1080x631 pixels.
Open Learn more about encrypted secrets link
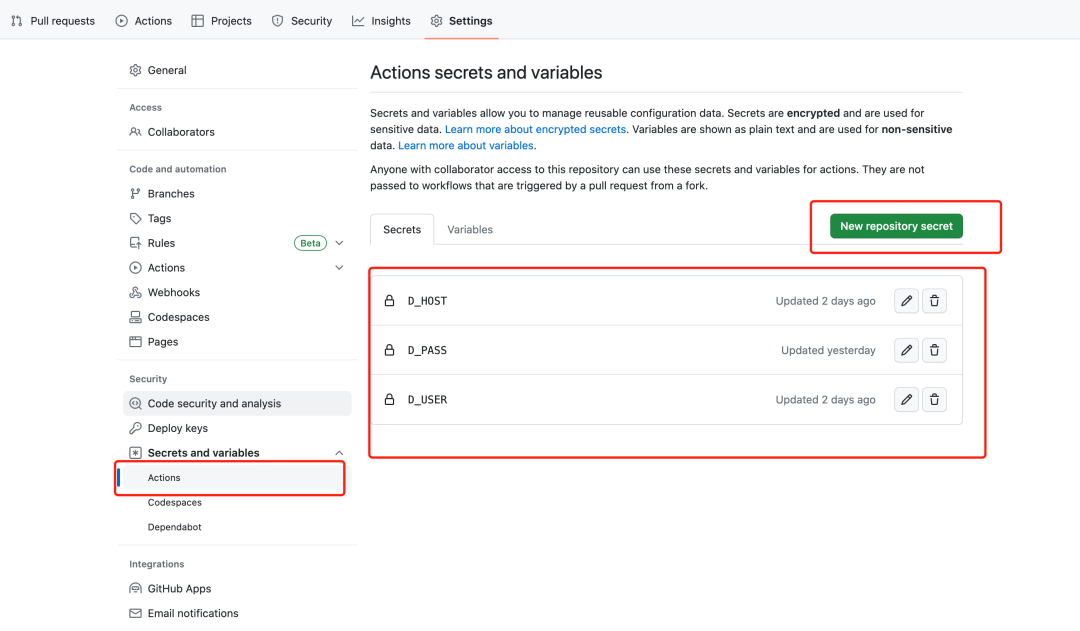point(535,130)
